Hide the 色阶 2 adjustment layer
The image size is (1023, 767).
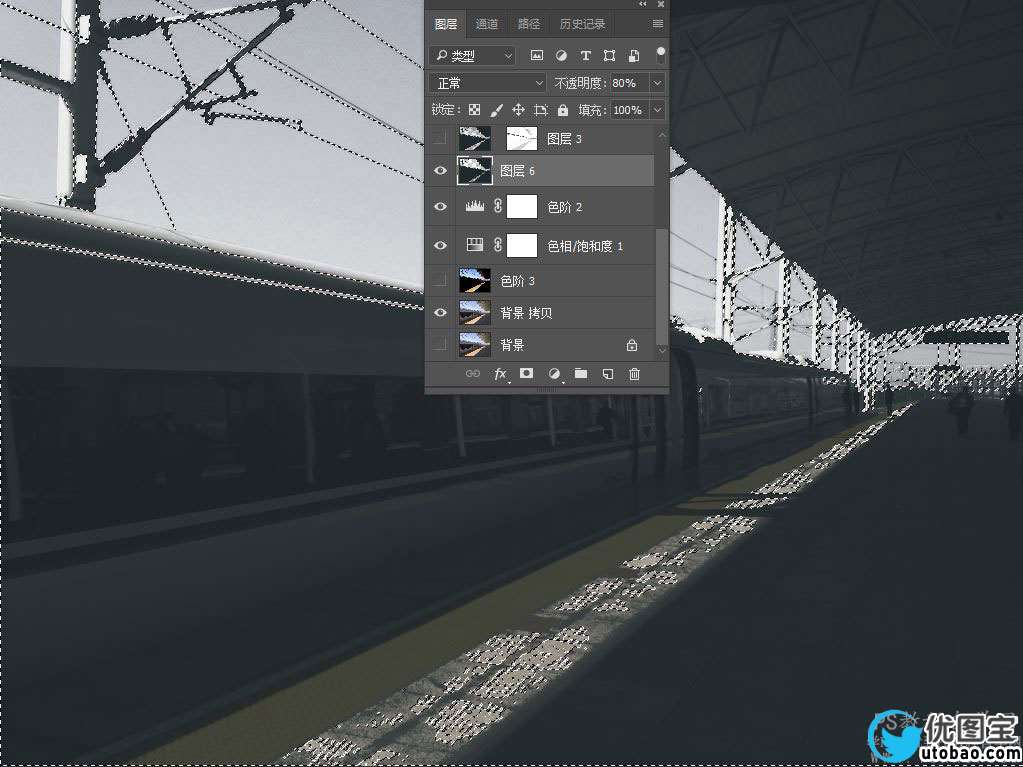[441, 207]
